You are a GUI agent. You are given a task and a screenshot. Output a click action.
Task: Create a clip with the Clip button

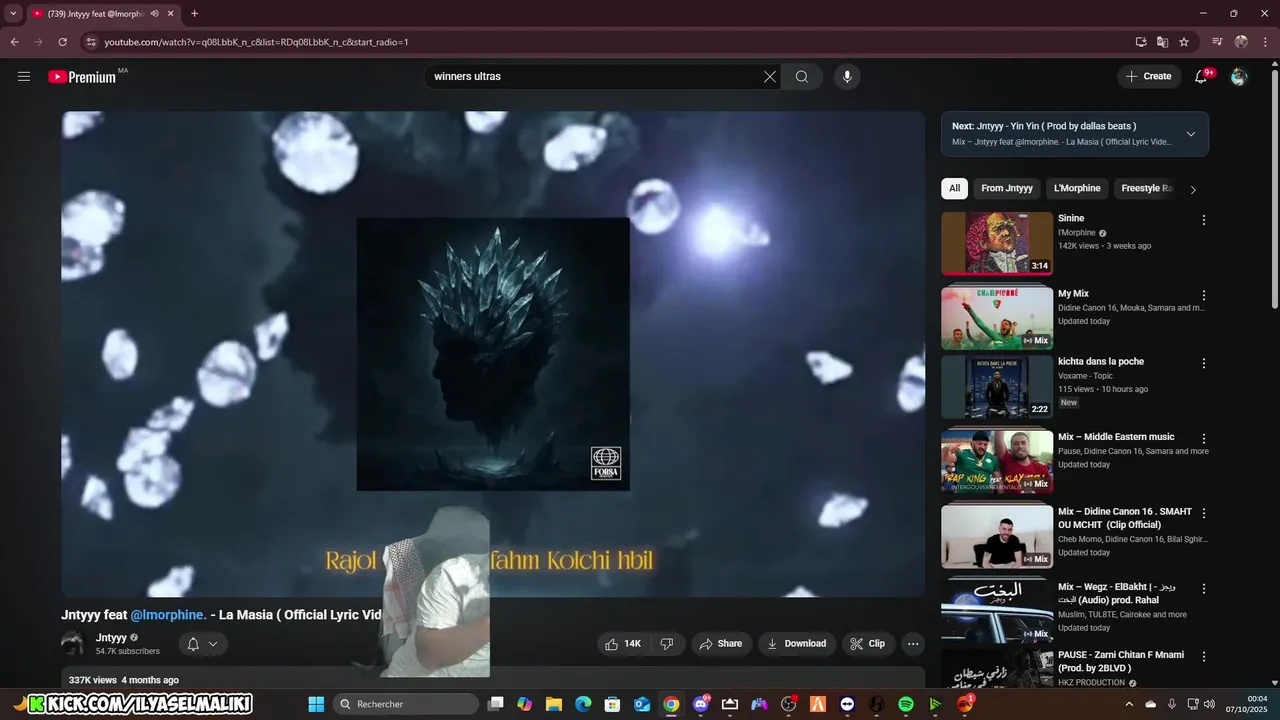(x=868, y=644)
